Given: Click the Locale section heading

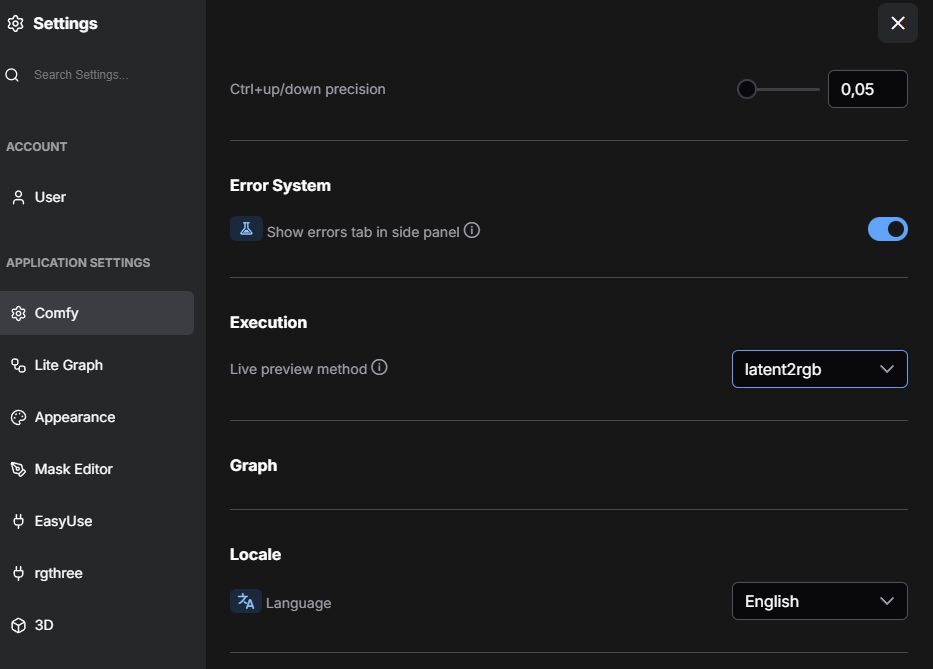Looking at the screenshot, I should pos(255,555).
